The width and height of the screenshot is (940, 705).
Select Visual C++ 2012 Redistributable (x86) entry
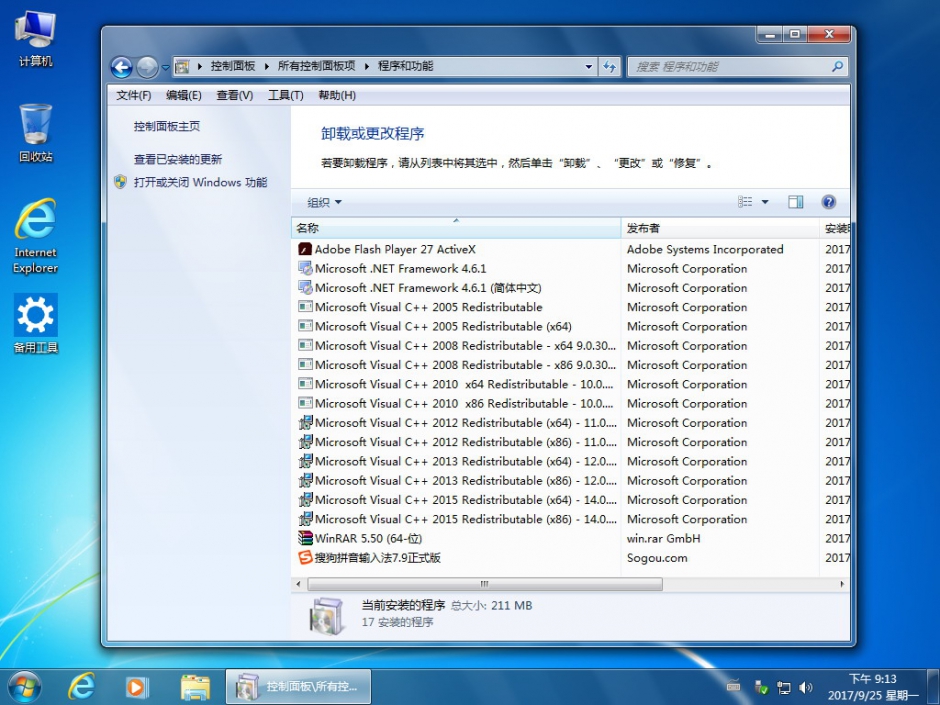pos(457,442)
